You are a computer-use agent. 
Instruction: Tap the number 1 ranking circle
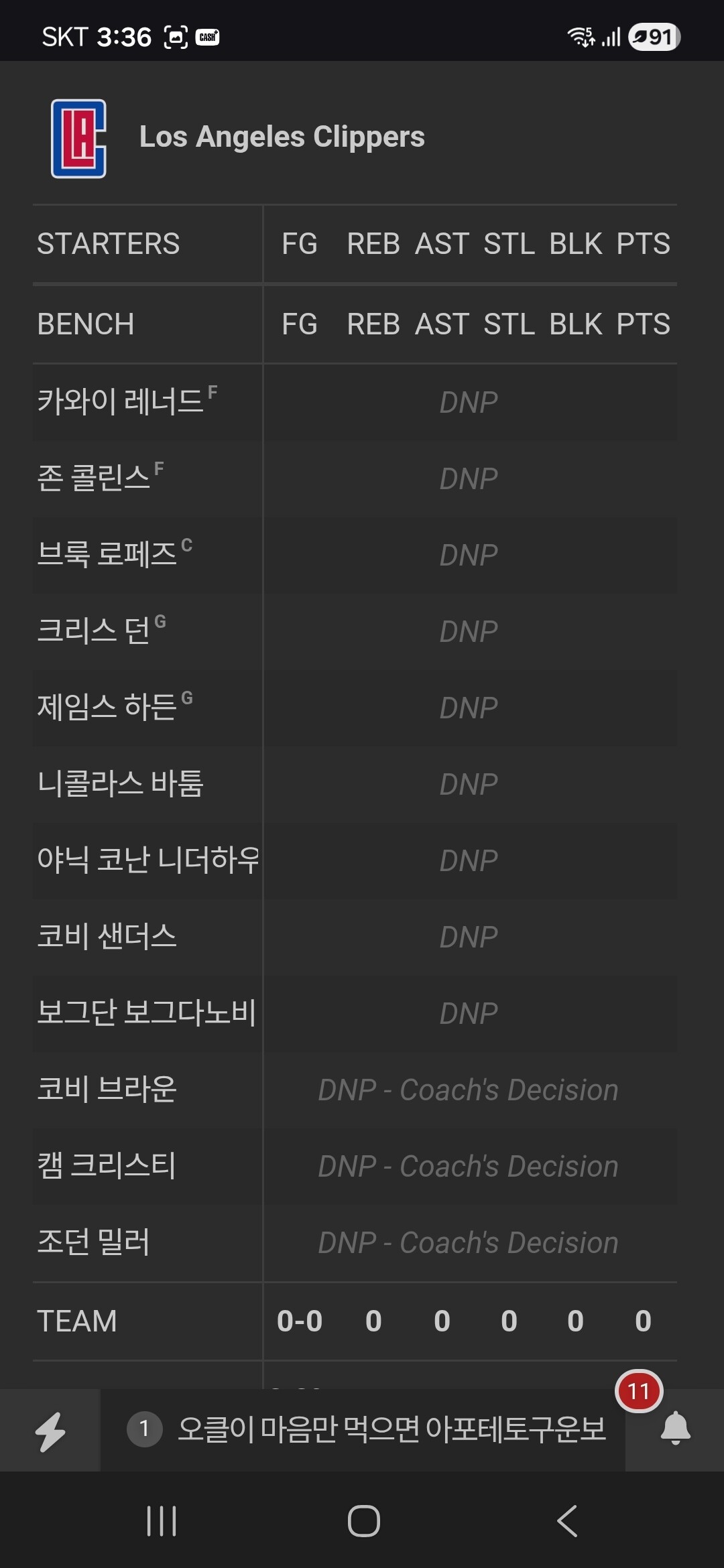pos(144,1429)
